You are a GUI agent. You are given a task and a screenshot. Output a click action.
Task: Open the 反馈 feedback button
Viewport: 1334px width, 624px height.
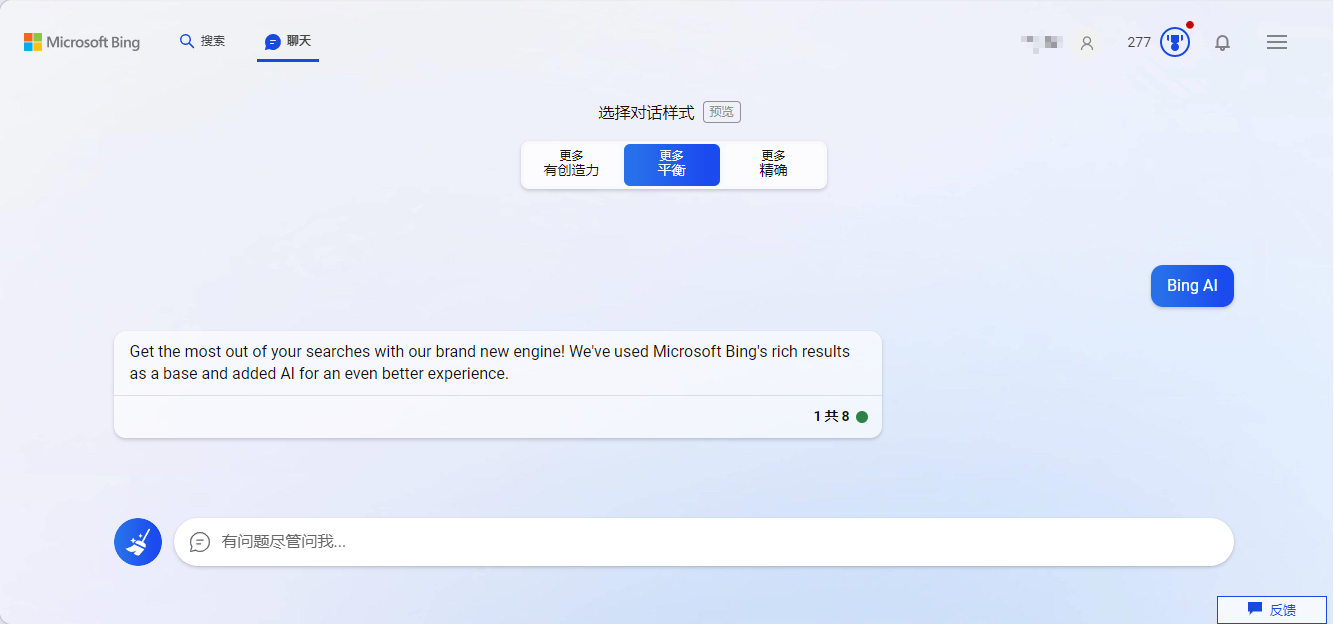(1272, 609)
